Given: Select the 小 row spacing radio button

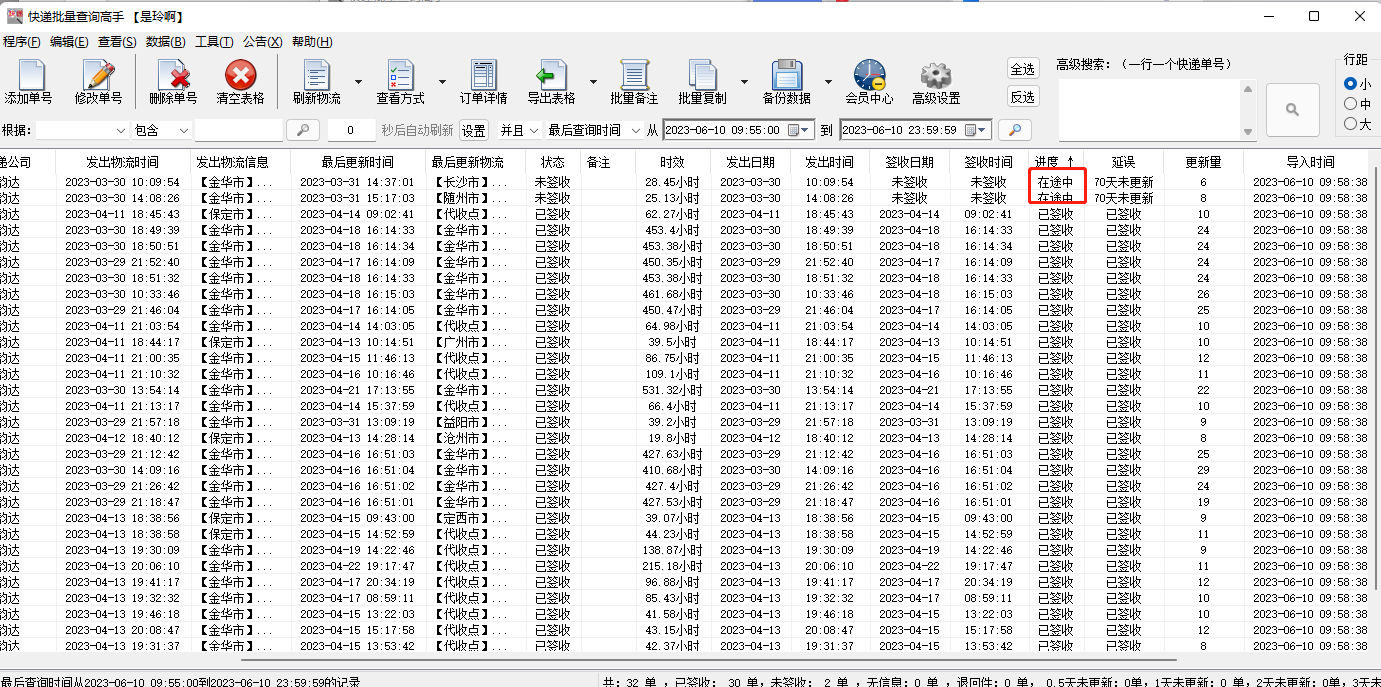Looking at the screenshot, I should (x=1350, y=83).
